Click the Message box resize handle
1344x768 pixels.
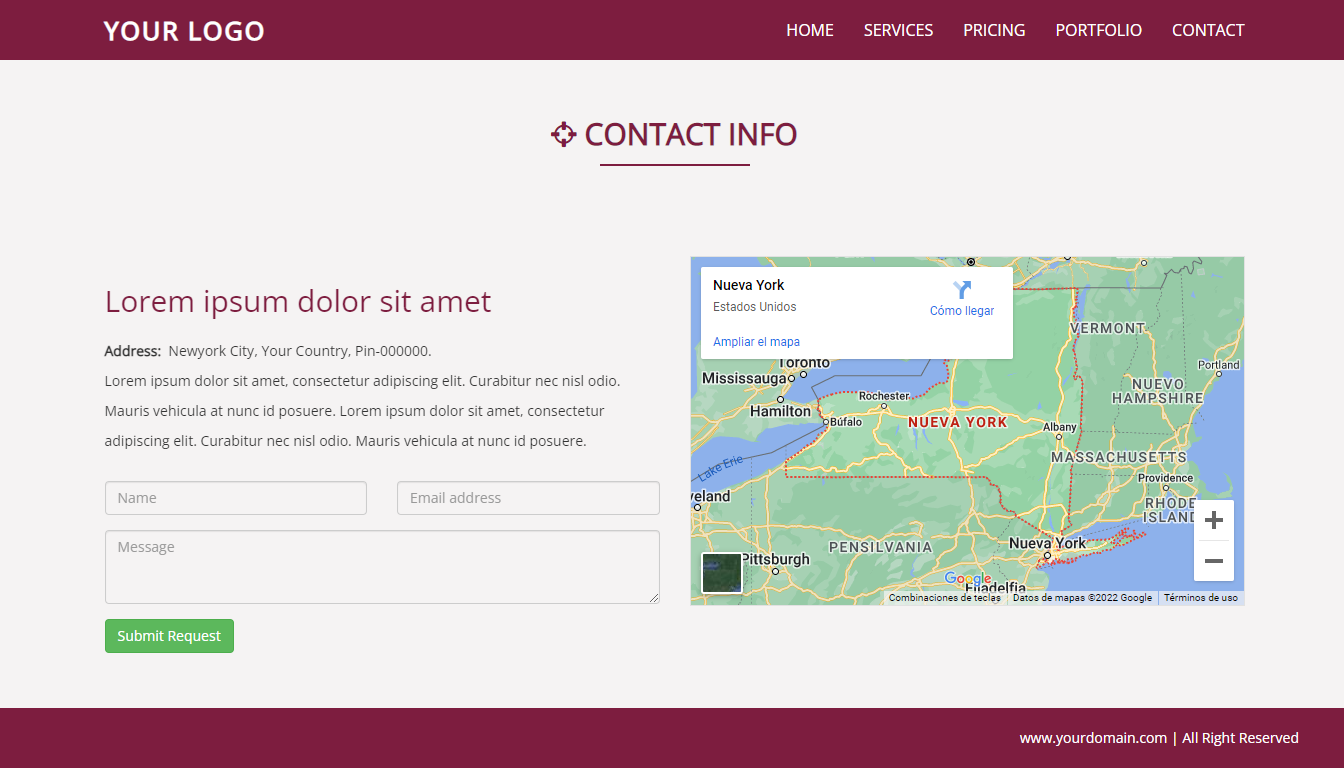click(x=654, y=598)
